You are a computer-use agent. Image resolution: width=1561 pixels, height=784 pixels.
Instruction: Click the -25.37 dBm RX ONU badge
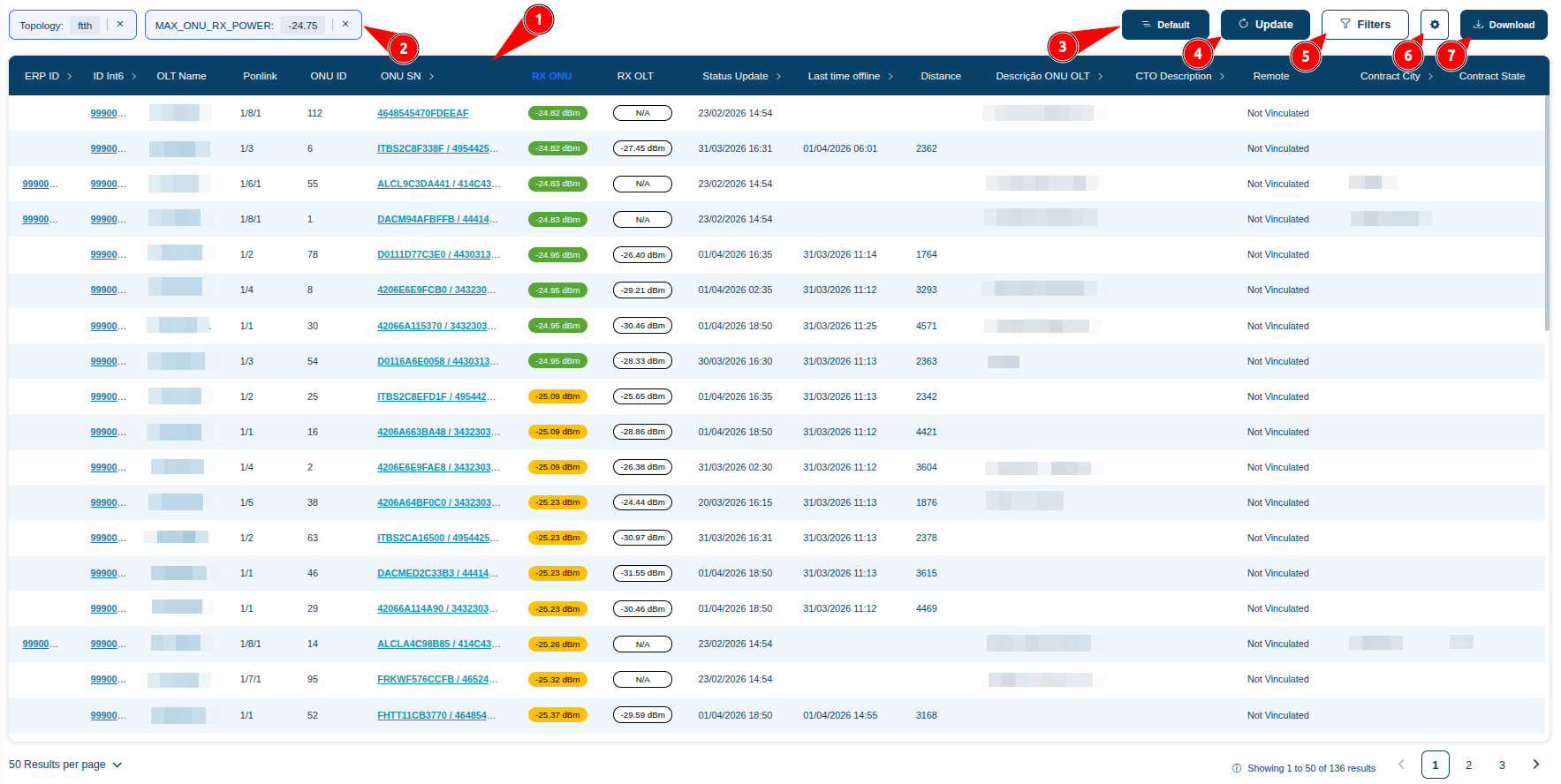click(x=557, y=715)
